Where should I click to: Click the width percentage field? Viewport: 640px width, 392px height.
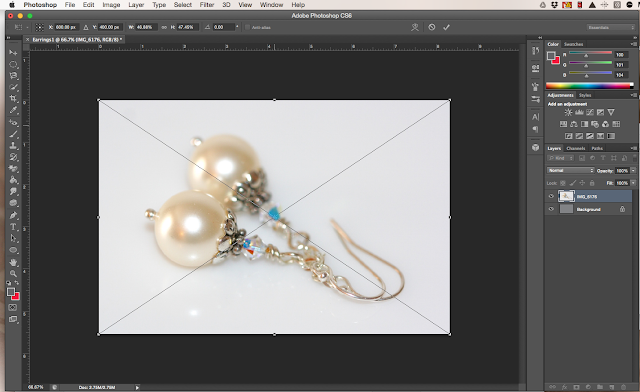[145, 27]
